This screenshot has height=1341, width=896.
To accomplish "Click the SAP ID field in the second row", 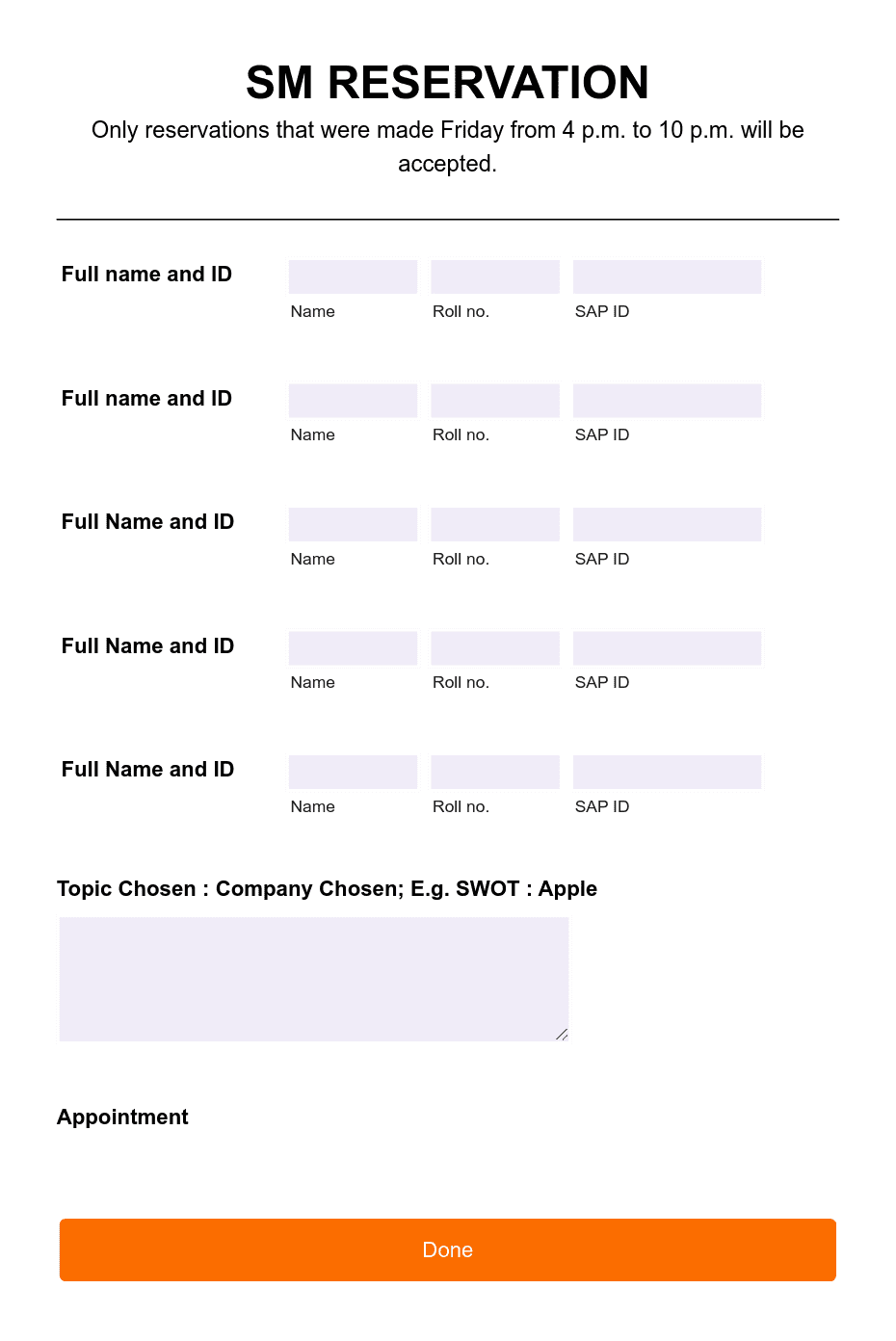I will [667, 401].
